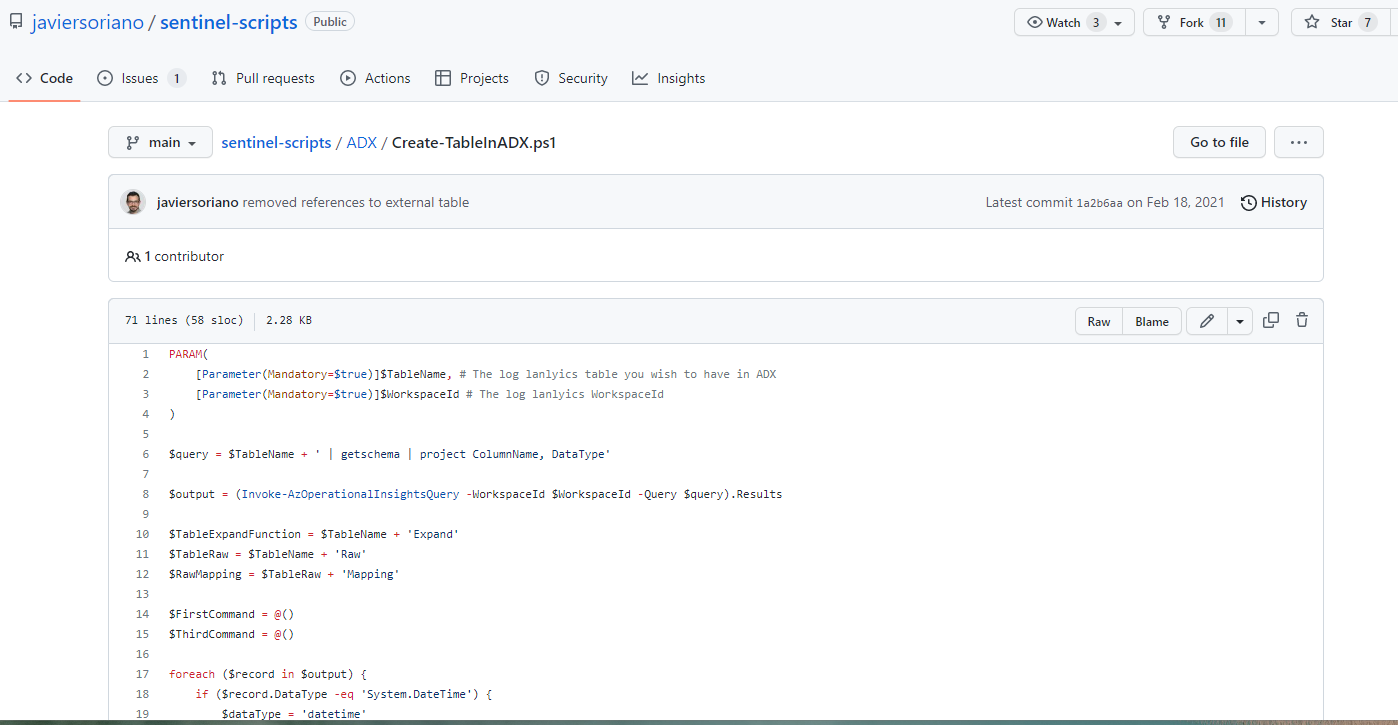Click the $RawMapping line of code

pos(284,574)
